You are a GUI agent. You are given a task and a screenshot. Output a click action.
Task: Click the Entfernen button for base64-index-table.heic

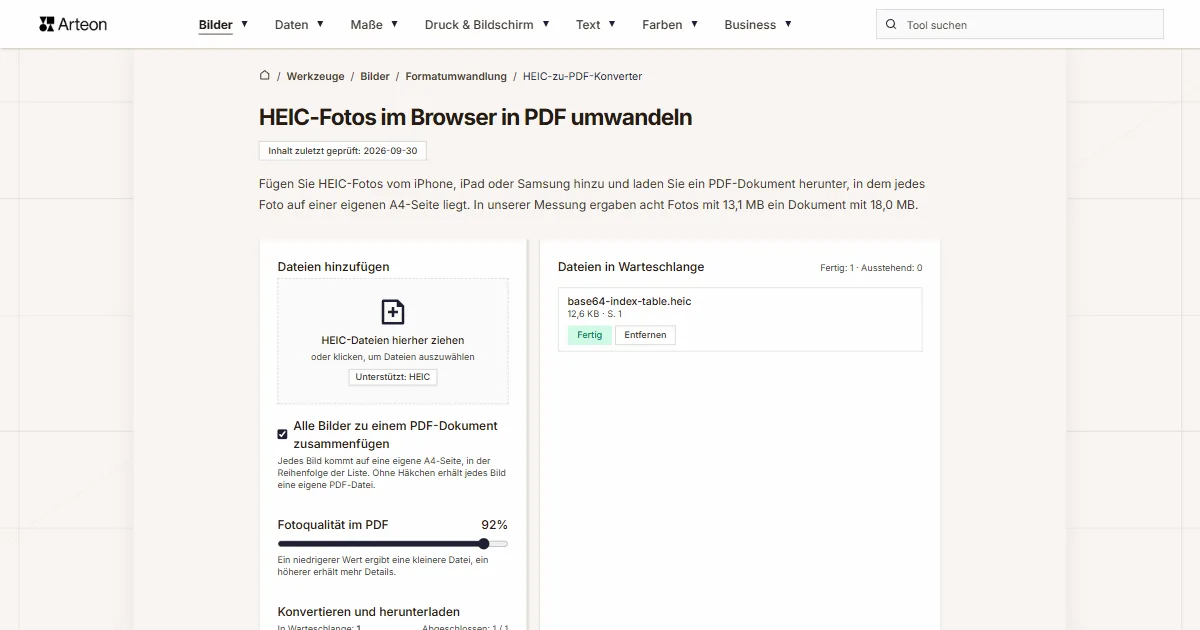click(x=645, y=335)
